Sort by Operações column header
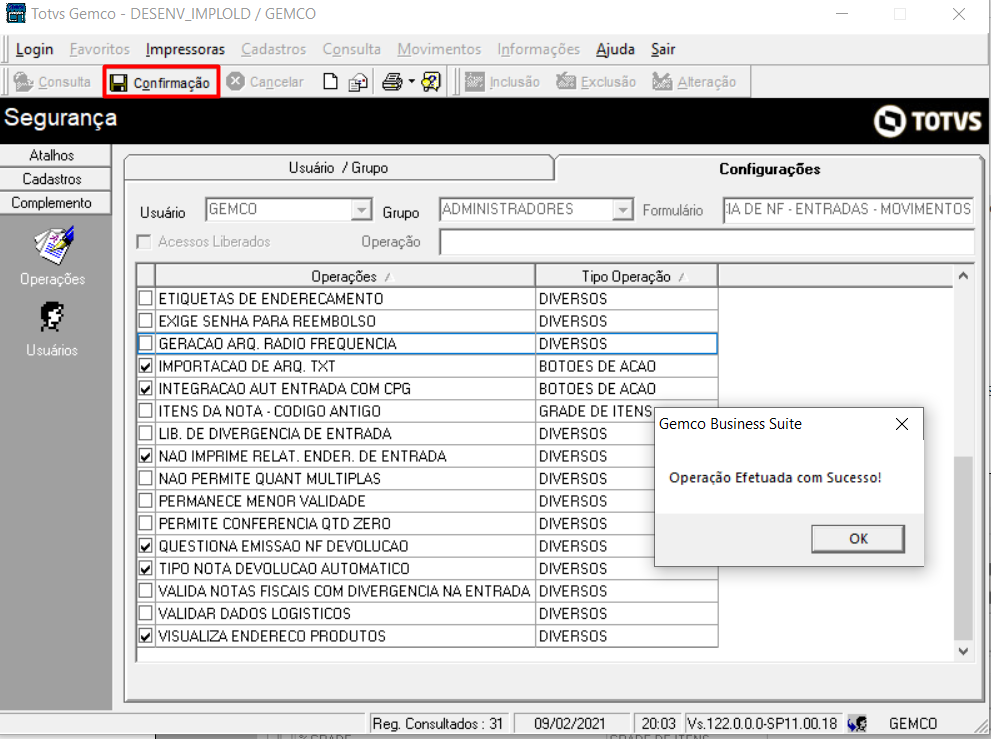 click(345, 276)
